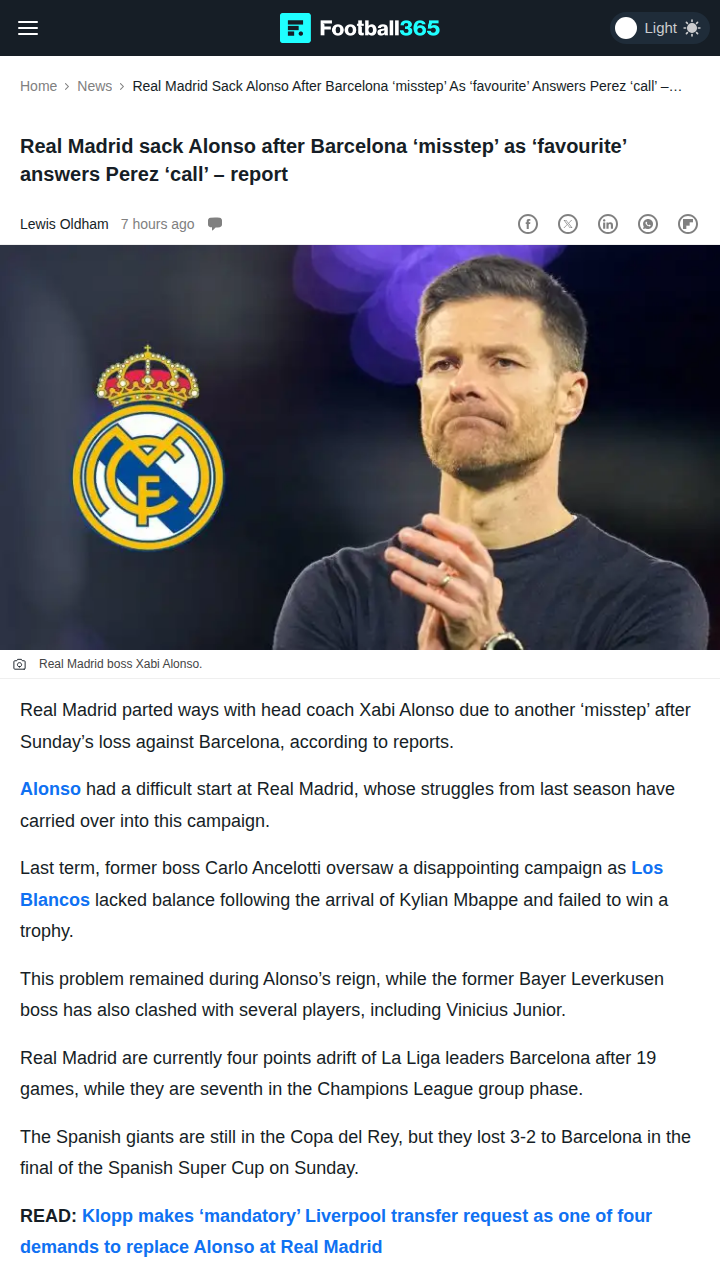Click the article headline text
The image size is (720, 1280).
tap(324, 160)
